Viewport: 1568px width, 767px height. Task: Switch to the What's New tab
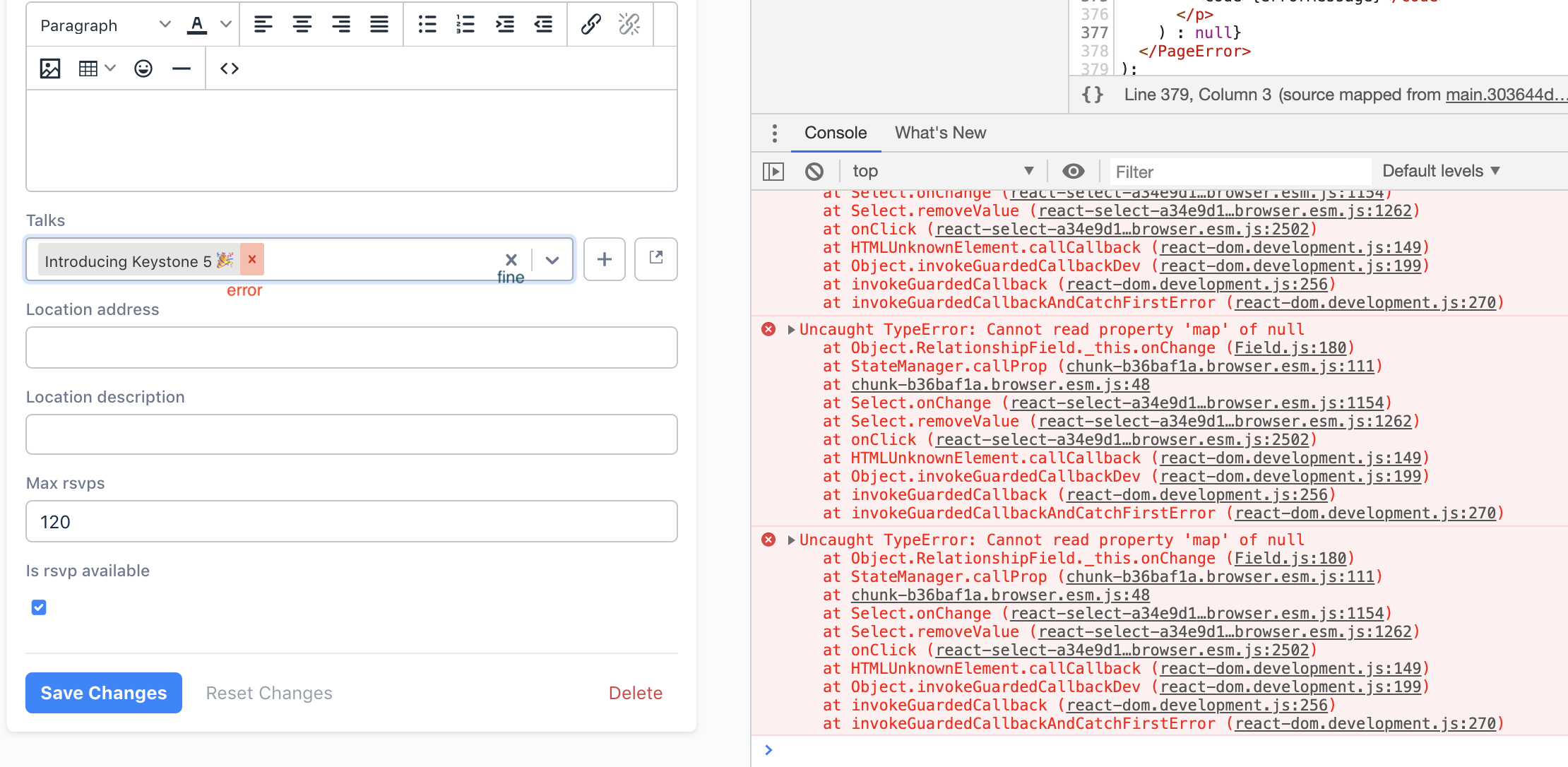pyautogui.click(x=939, y=132)
